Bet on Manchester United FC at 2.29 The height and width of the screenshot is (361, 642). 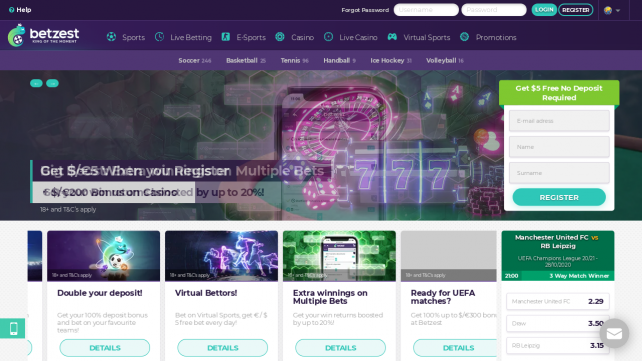coord(558,301)
